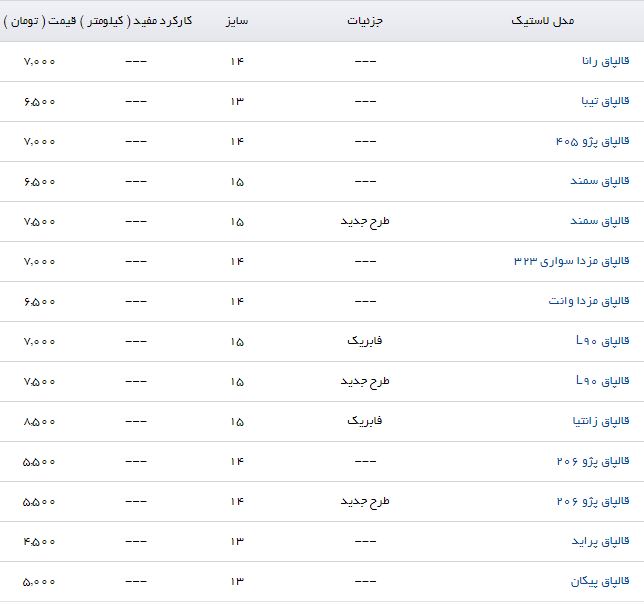The width and height of the screenshot is (644, 604).
Task: Open the قالپاق تیبا link
Action: point(605,101)
